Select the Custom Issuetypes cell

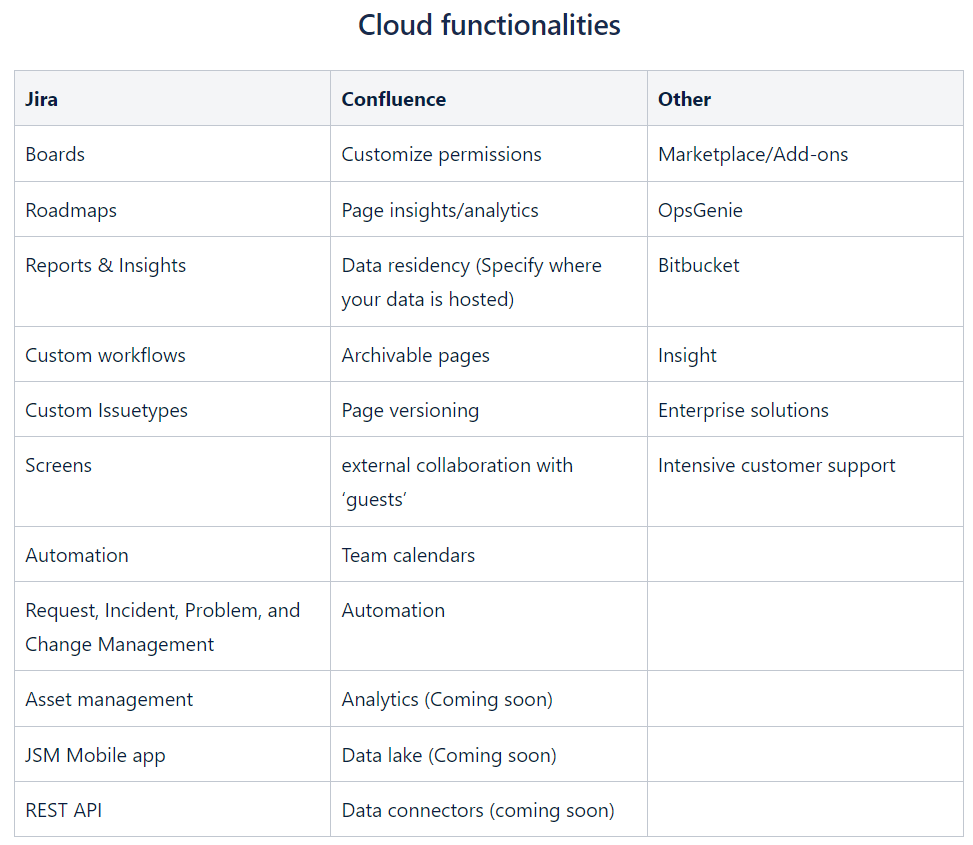click(x=173, y=409)
